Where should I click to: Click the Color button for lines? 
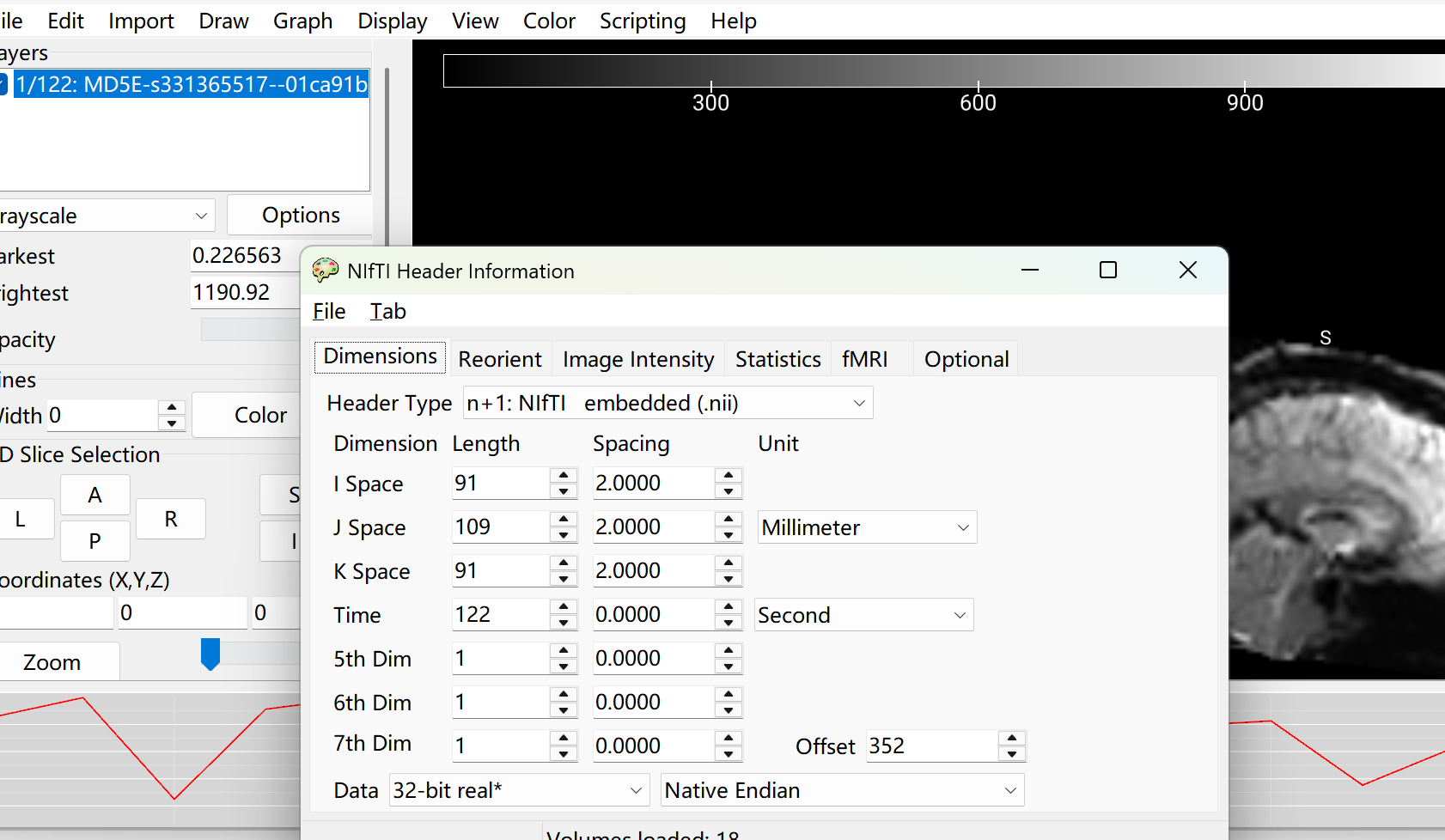tap(260, 415)
